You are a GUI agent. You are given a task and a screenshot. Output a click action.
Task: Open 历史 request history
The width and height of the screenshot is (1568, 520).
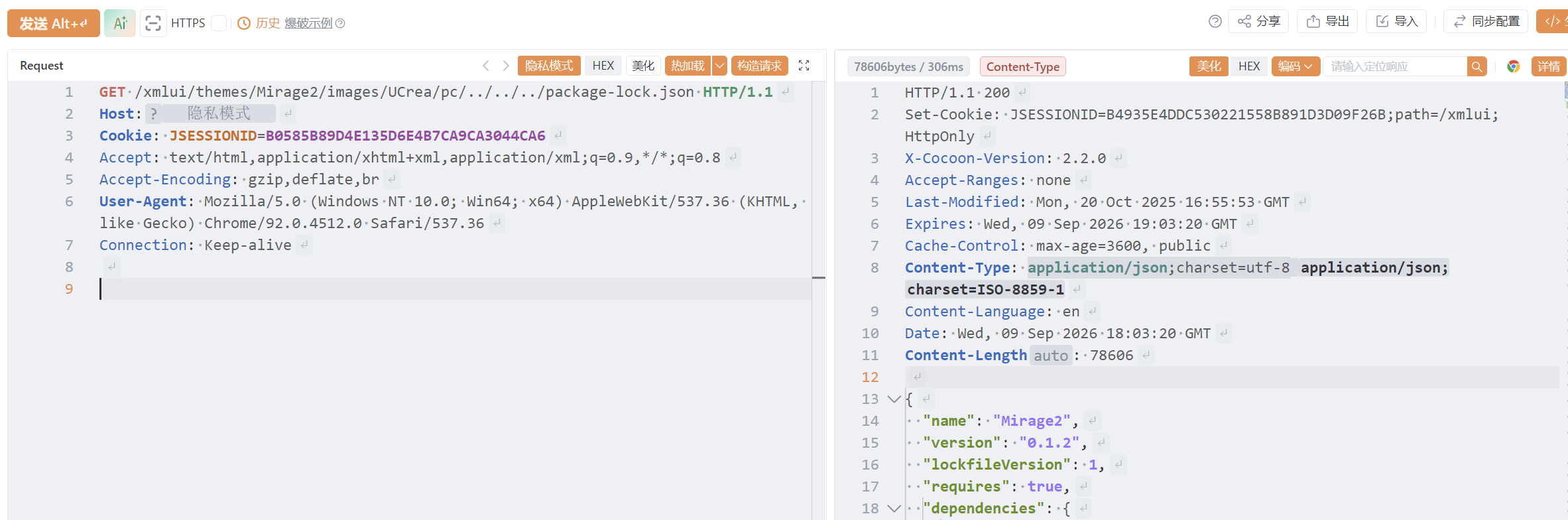click(259, 23)
